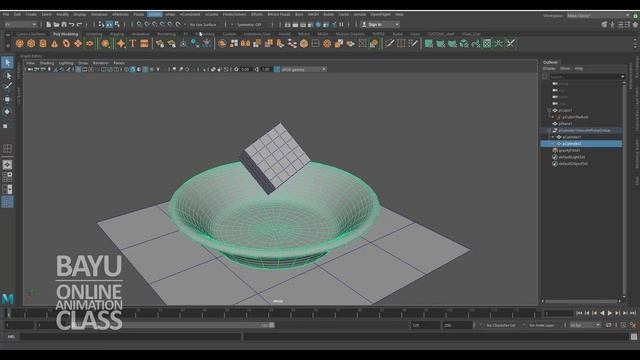Click Play Backward in playback controls
The height and width of the screenshot is (360, 640).
[x=602, y=313]
